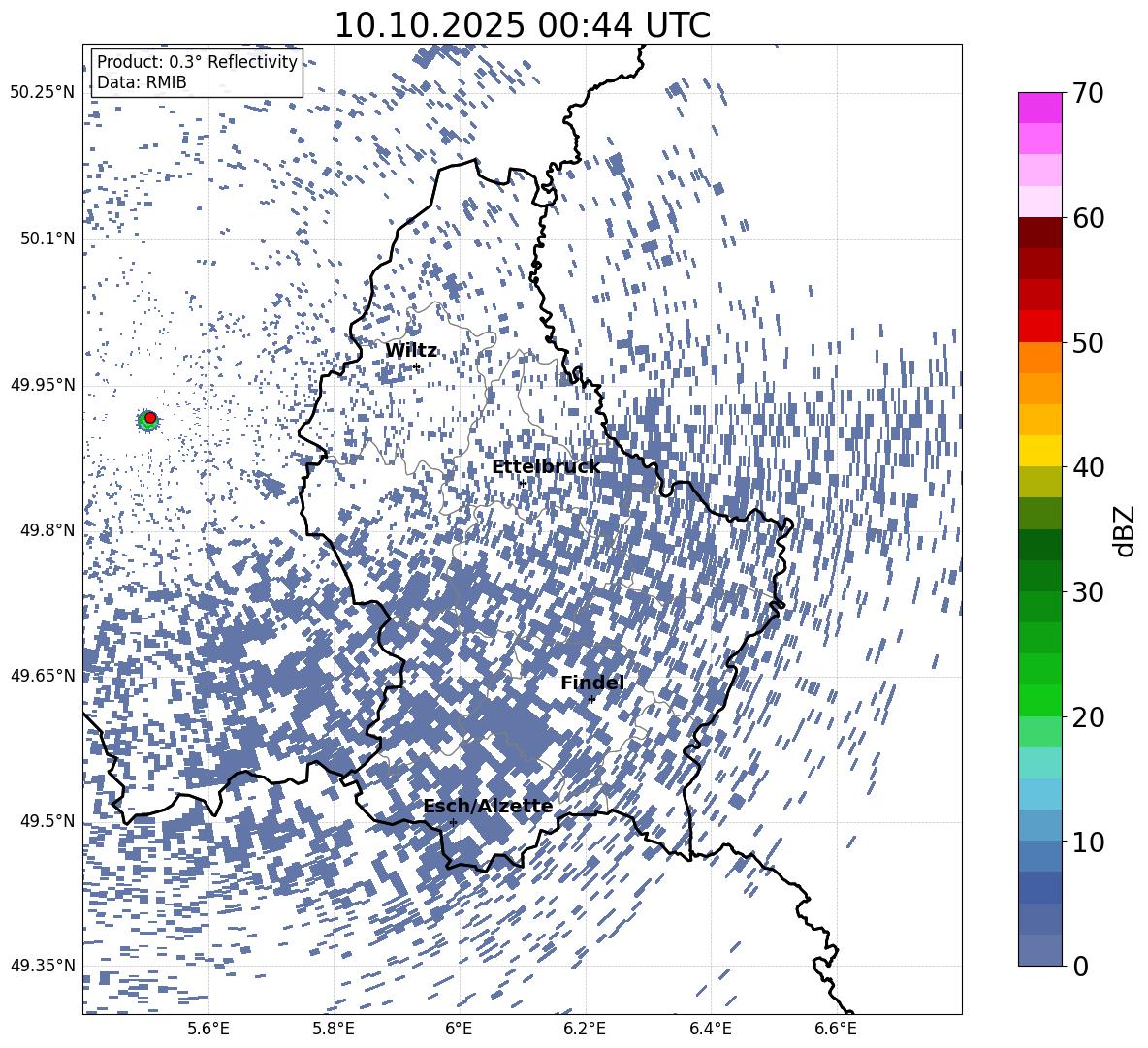
Task: Click the 49.35°N latitude label
Action: [43, 966]
